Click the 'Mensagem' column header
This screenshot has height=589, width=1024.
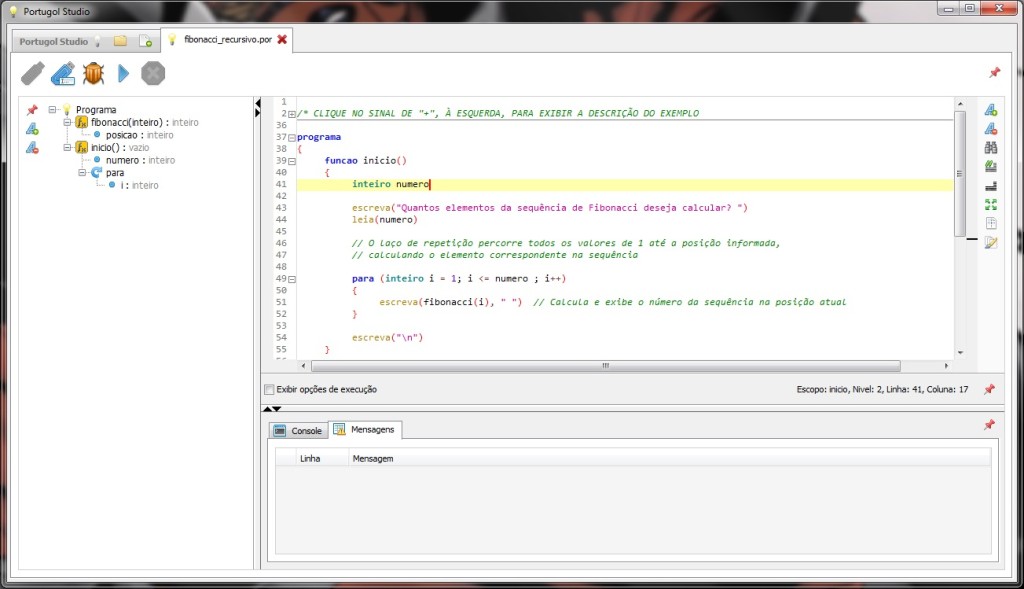tap(374, 458)
